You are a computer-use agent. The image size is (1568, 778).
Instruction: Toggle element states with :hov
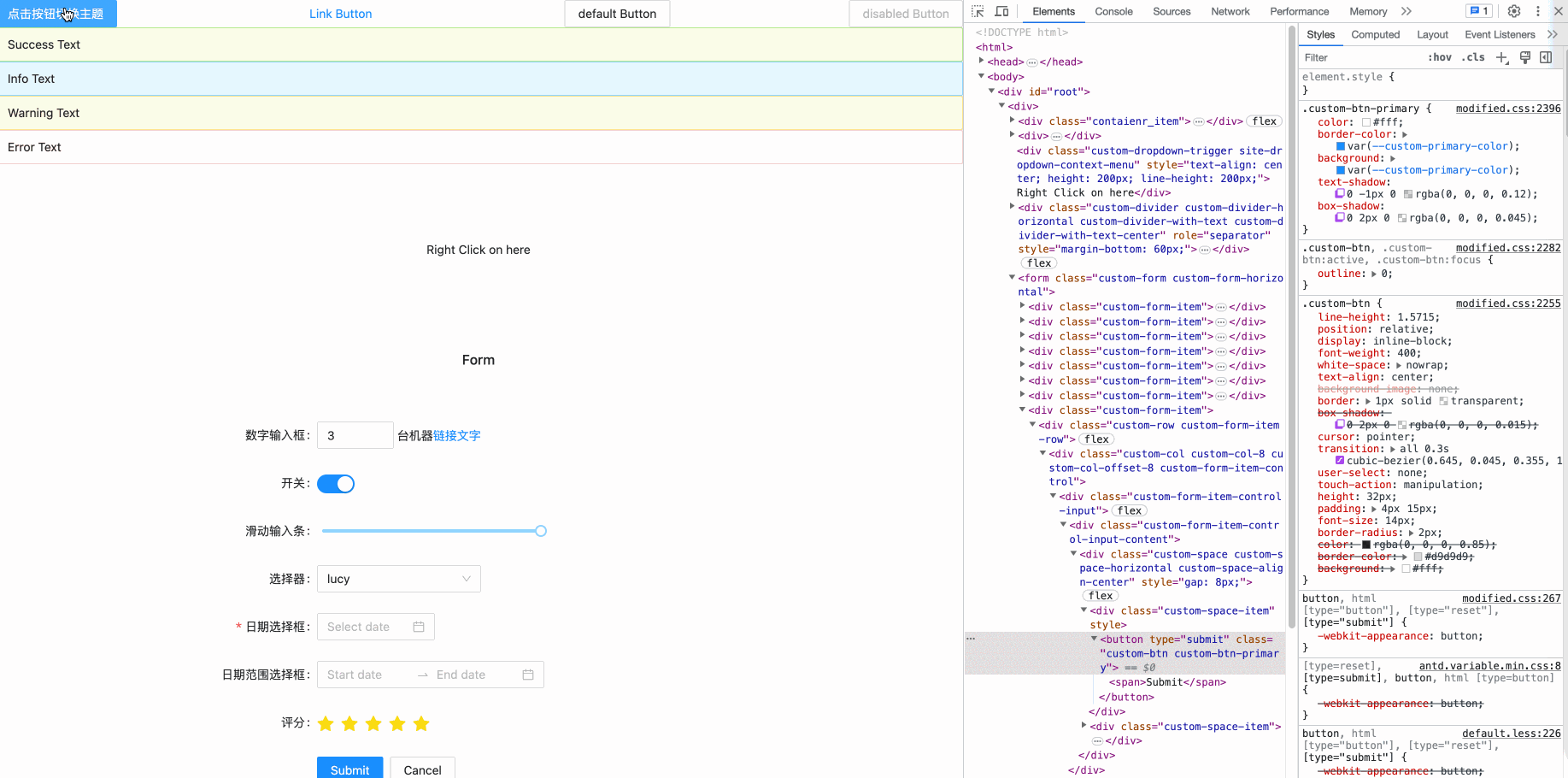pos(1439,57)
